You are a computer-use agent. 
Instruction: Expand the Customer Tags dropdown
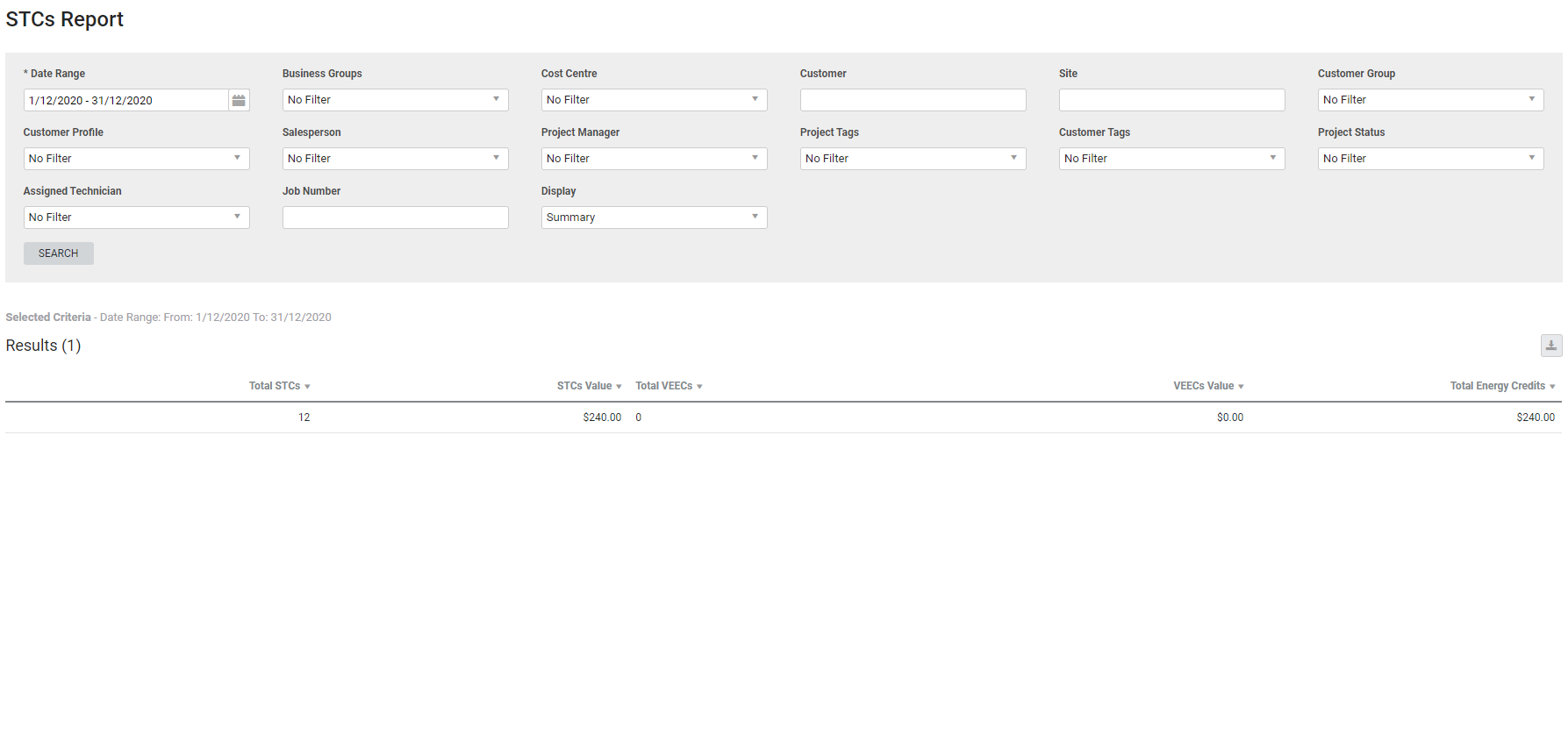(1171, 159)
